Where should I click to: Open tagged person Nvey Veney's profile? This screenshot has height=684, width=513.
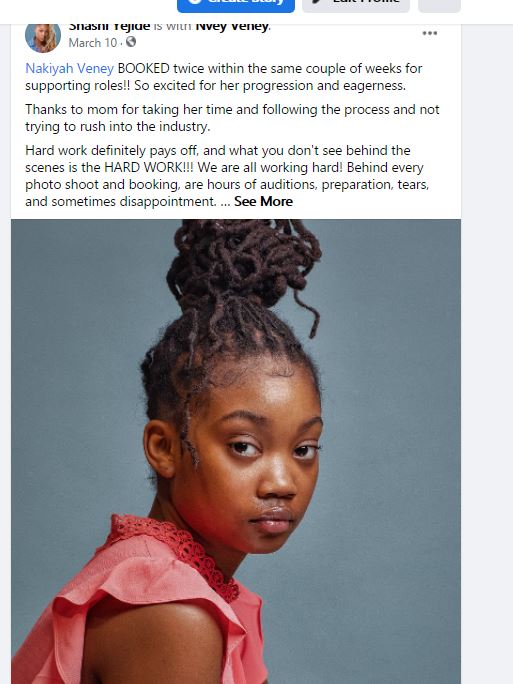pos(232,27)
